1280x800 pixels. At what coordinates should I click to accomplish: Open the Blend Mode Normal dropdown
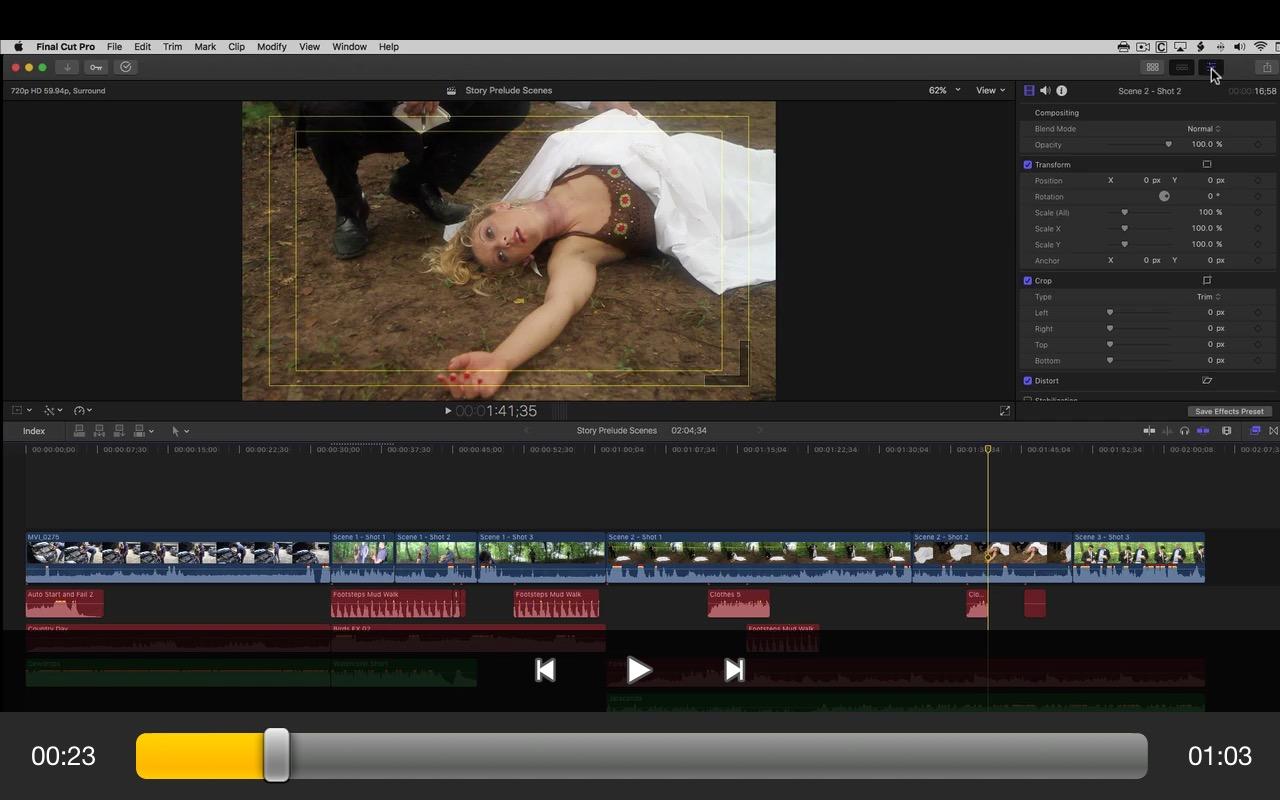click(1204, 129)
